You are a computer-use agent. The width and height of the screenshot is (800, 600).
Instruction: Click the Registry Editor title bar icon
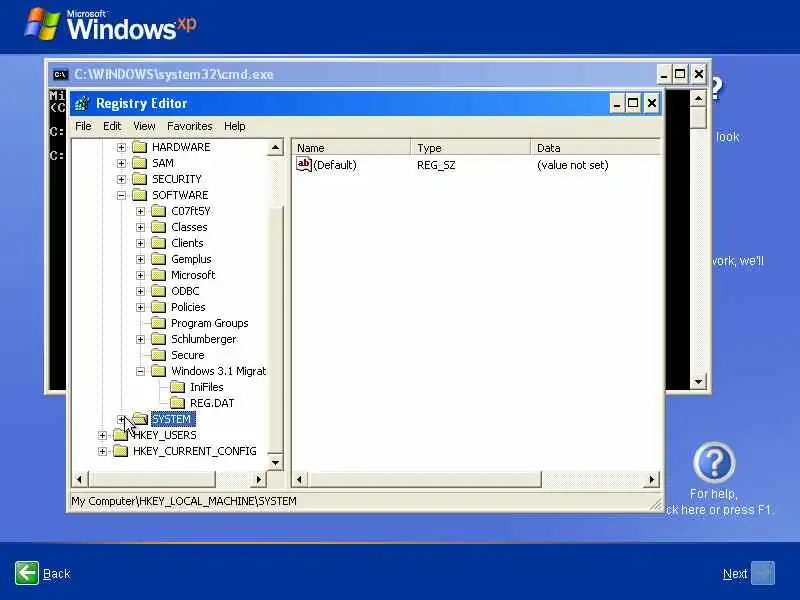(x=82, y=104)
